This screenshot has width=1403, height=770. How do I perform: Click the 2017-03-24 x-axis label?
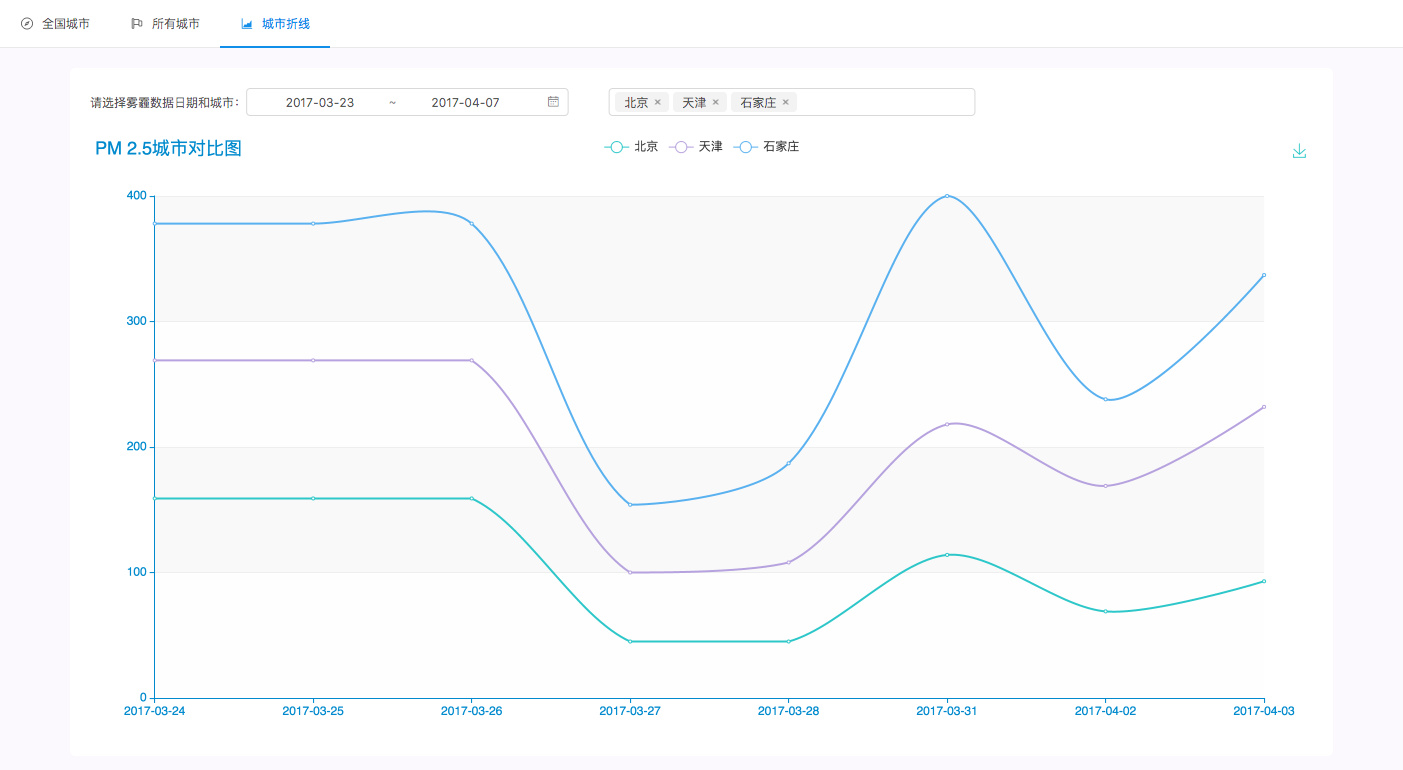pyautogui.click(x=155, y=711)
